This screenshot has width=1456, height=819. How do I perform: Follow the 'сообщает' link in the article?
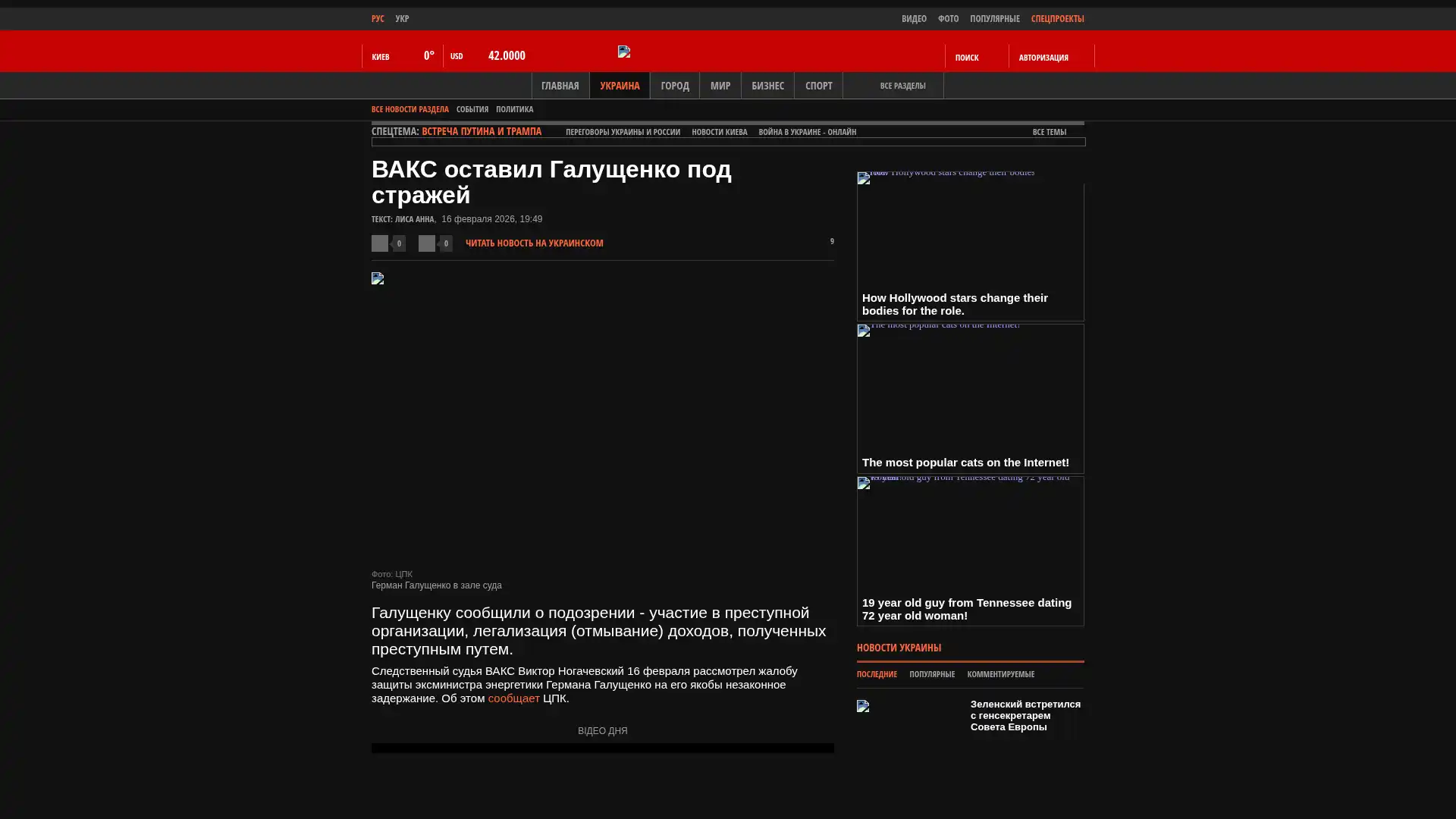(x=513, y=698)
